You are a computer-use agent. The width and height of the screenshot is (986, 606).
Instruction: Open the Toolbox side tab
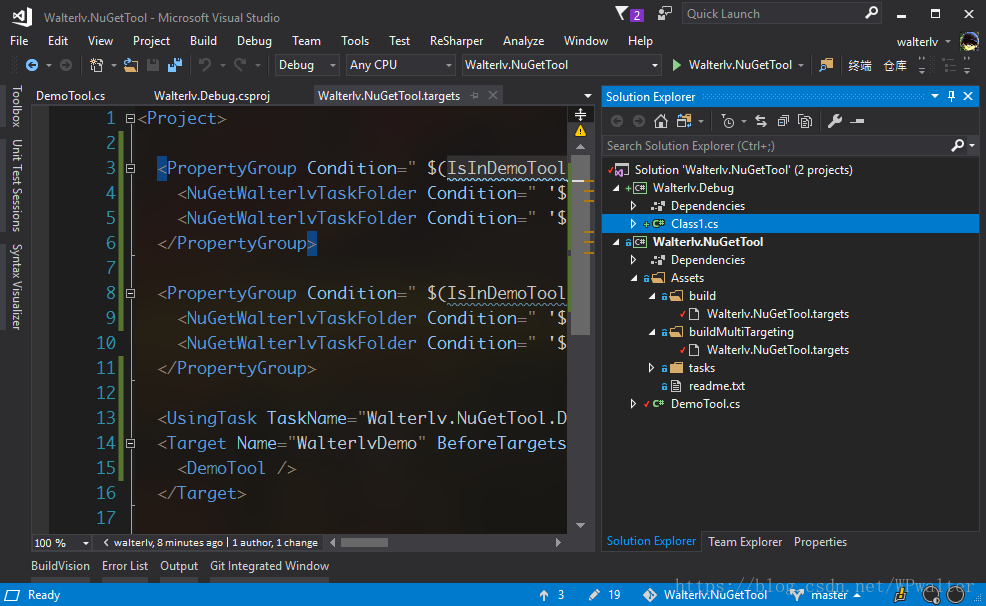point(16,106)
